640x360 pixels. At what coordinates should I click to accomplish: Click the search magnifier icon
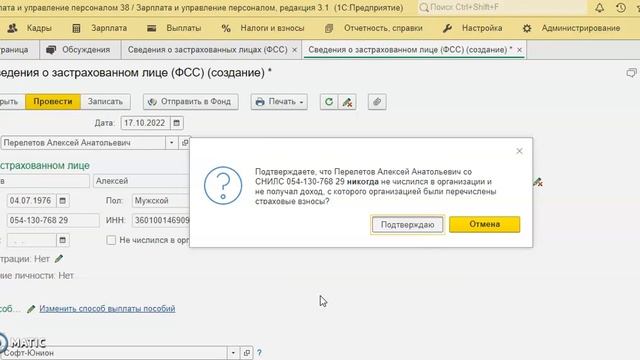tap(424, 7)
